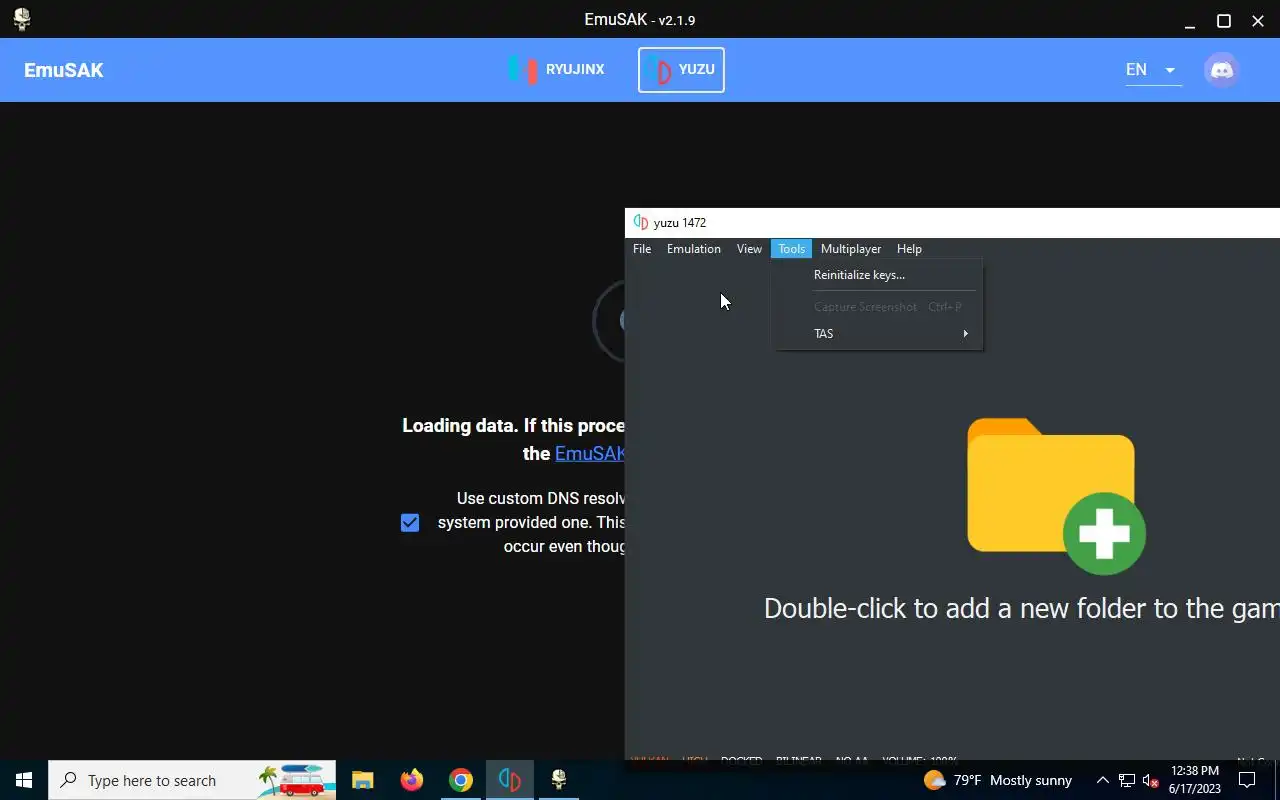Open the weather widget showing 79°F
Viewport: 1280px width, 800px height.
[998, 780]
